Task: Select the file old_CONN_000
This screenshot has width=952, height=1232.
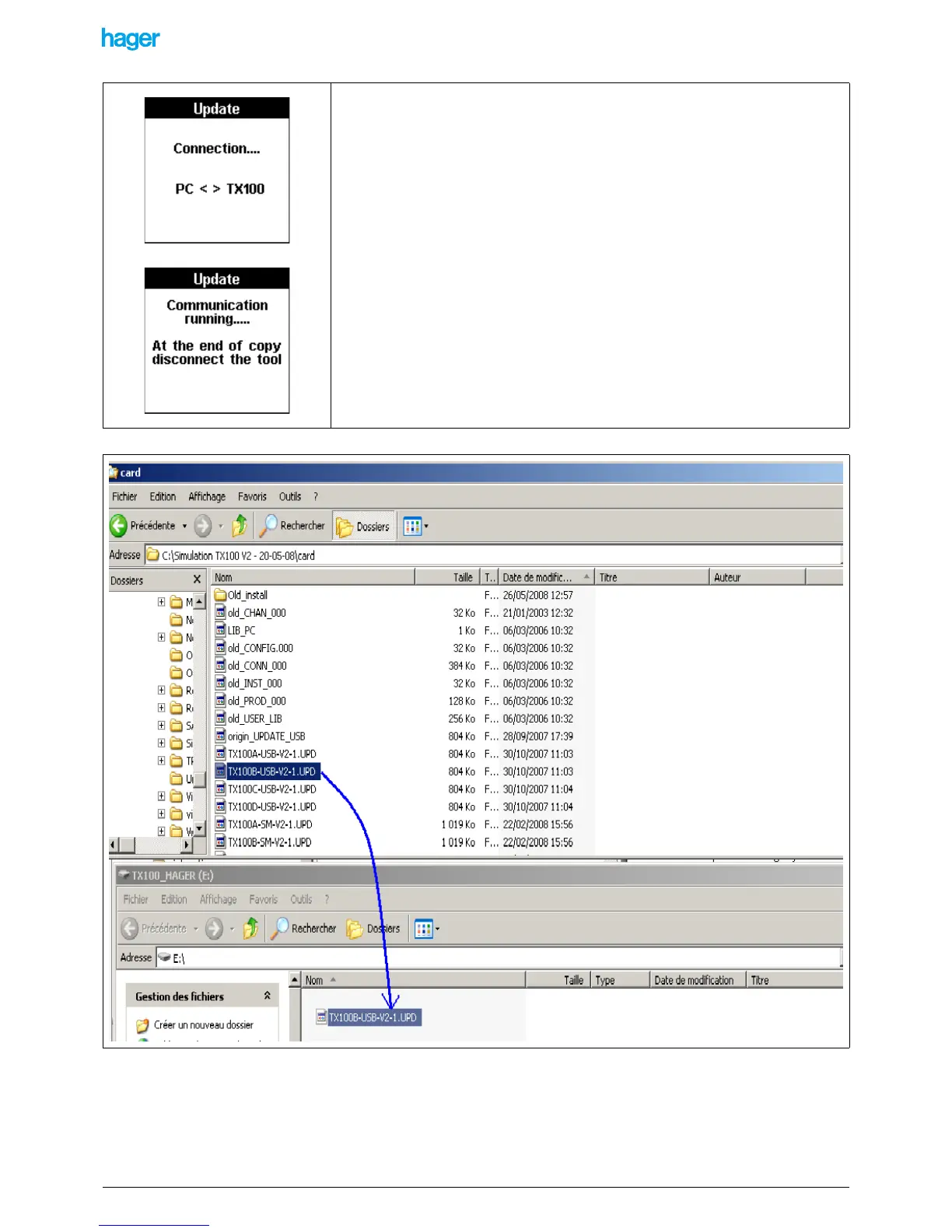Action: (257, 666)
